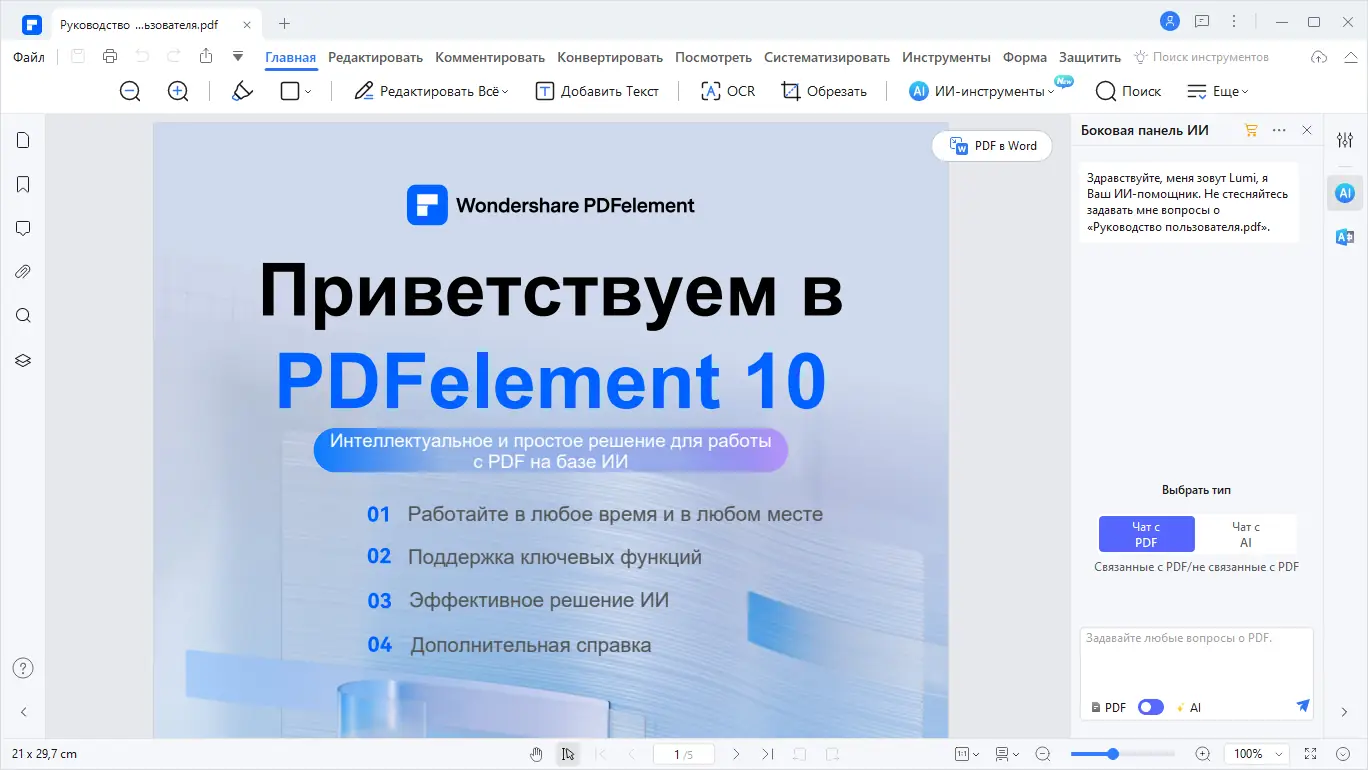
Task: Open the Translate panel on the right sidebar
Action: point(1344,237)
